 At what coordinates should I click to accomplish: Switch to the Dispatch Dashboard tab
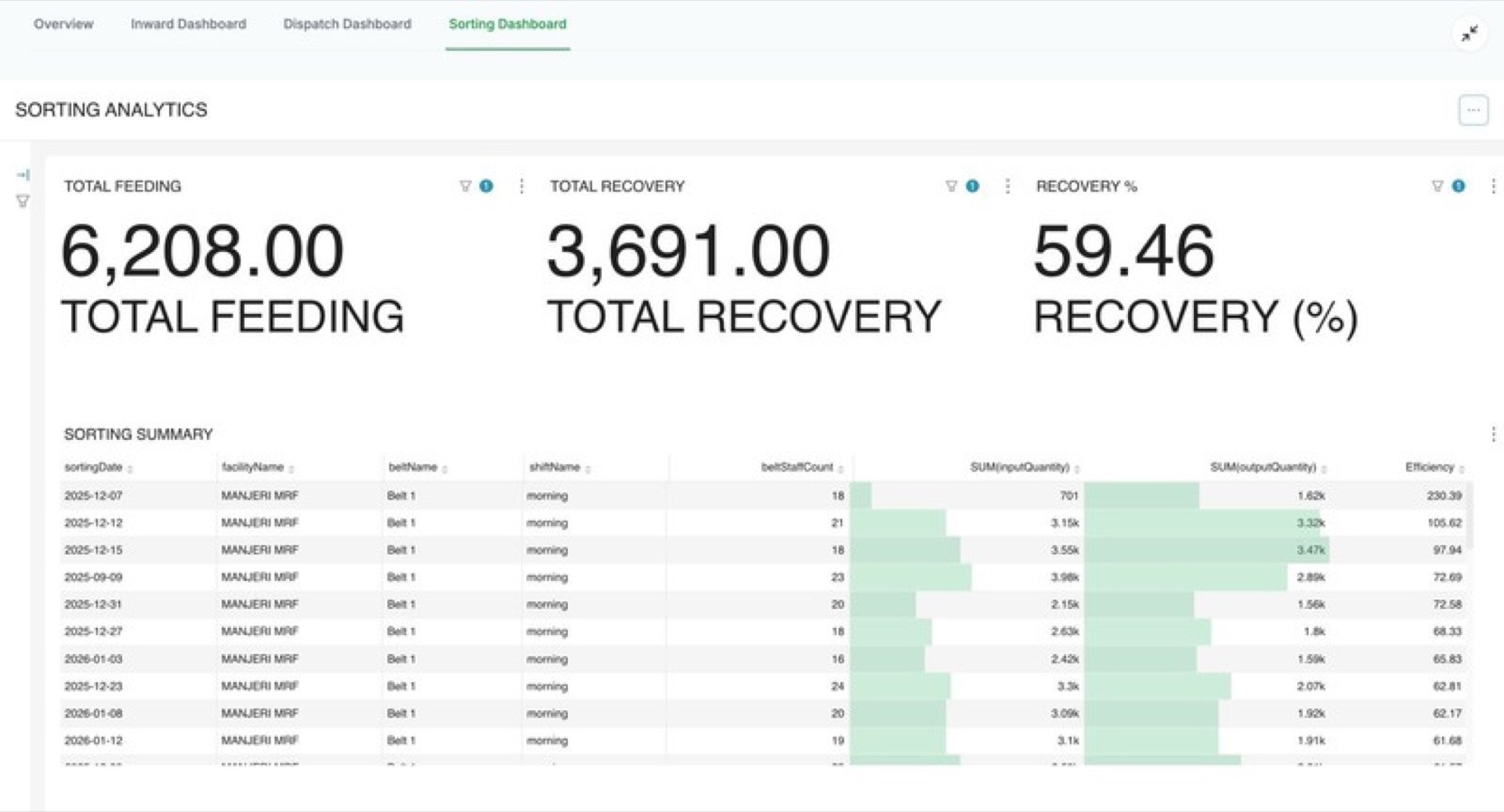pos(347,24)
